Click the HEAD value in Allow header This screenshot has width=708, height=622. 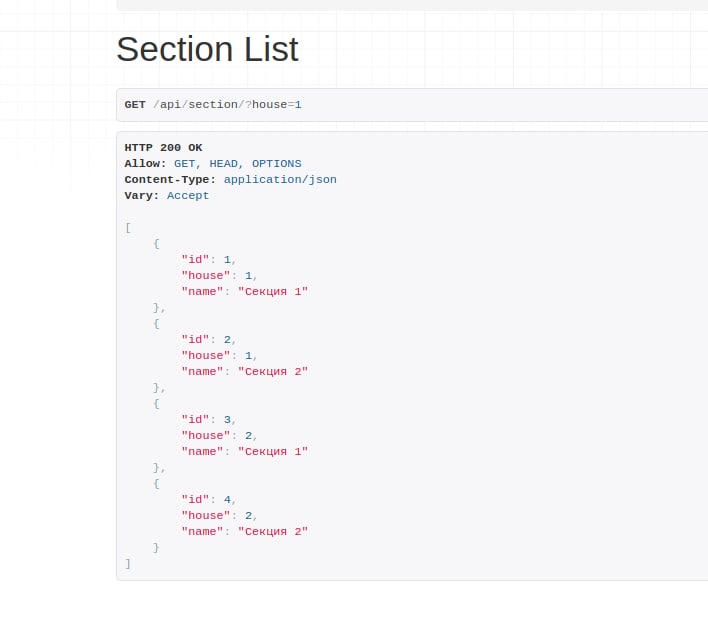coord(224,164)
